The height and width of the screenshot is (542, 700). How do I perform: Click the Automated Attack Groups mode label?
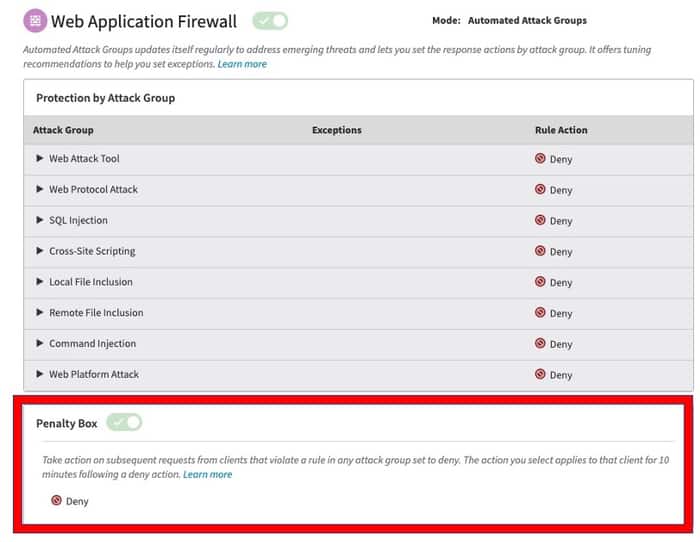click(x=527, y=20)
